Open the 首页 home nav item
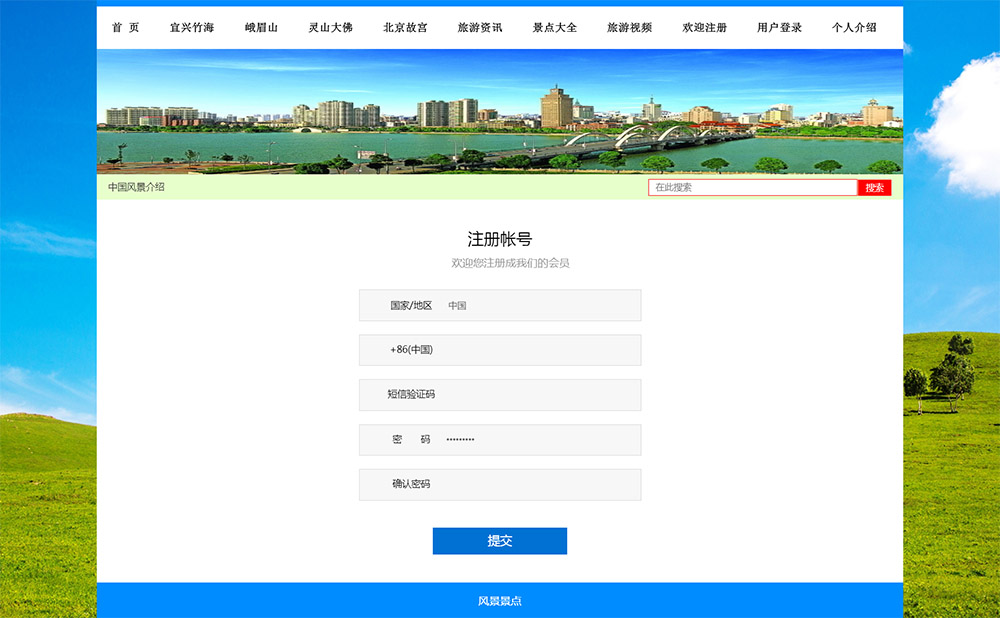This screenshot has height=618, width=1000. [126, 27]
